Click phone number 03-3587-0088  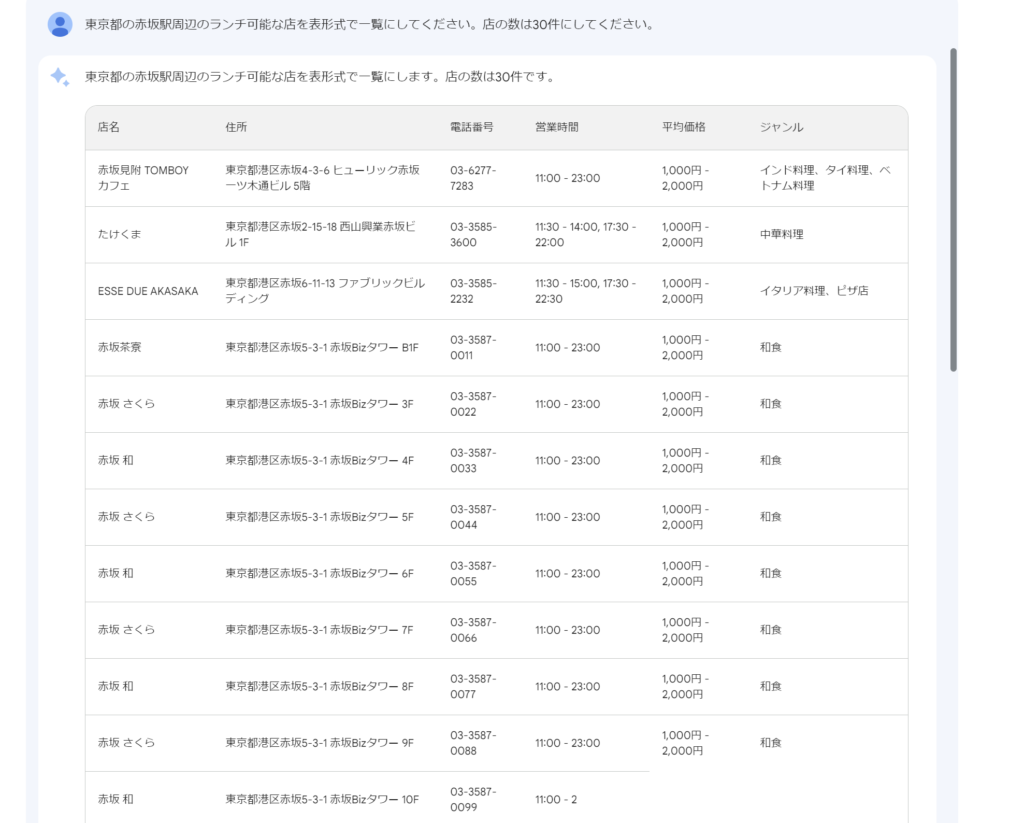[473, 743]
